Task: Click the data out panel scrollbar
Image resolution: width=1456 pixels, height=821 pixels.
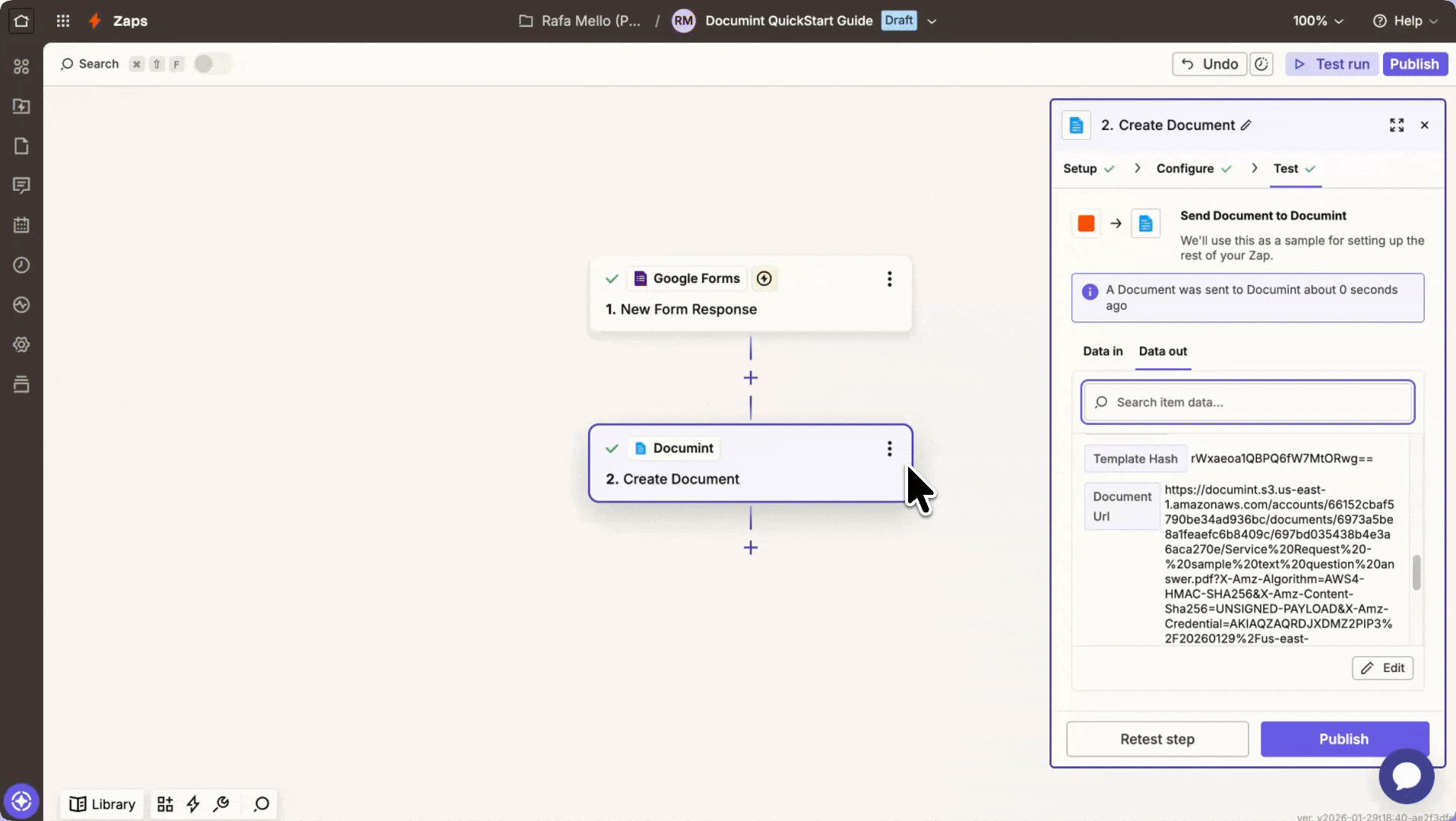Action: (1416, 572)
